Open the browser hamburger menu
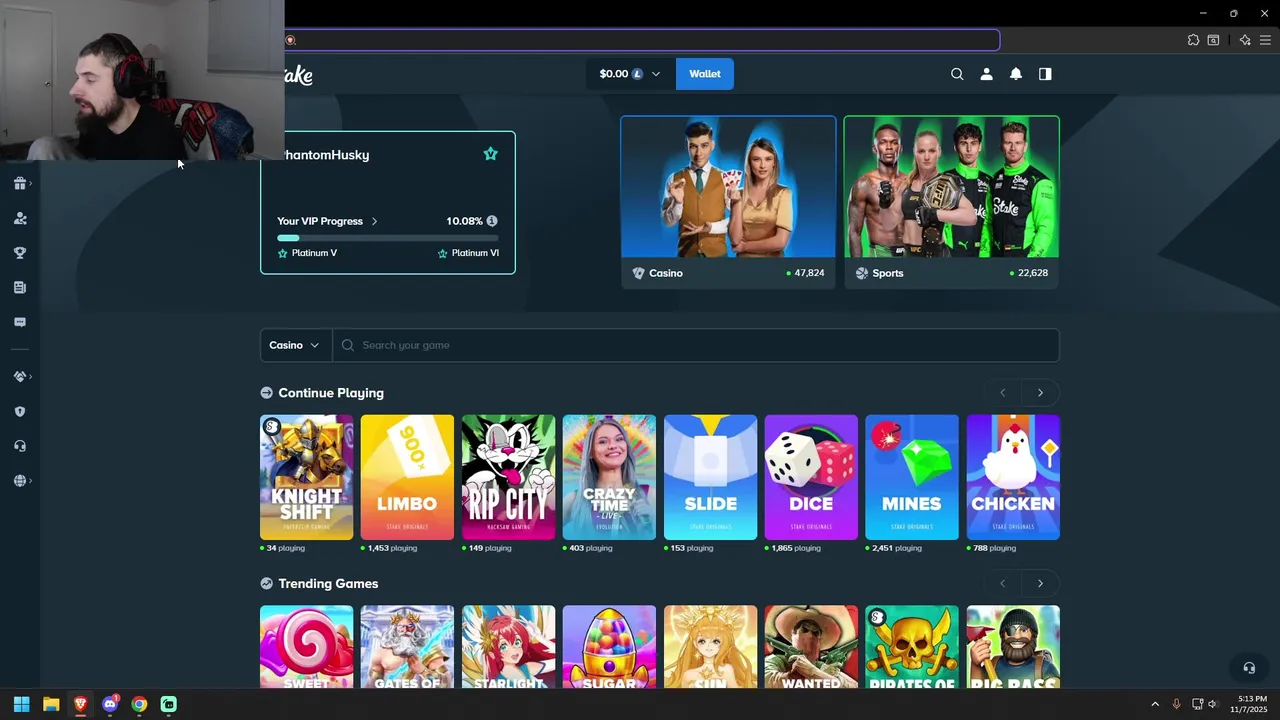 [x=1265, y=40]
